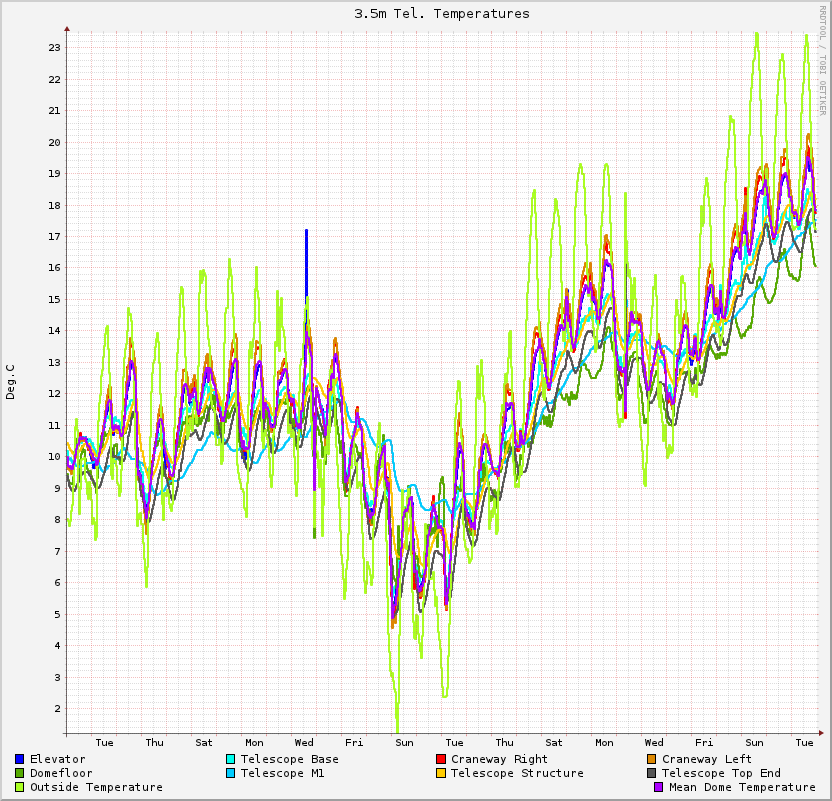This screenshot has width=832, height=801.
Task: Click the "Telescope Top End" legend label
Action: (721, 773)
